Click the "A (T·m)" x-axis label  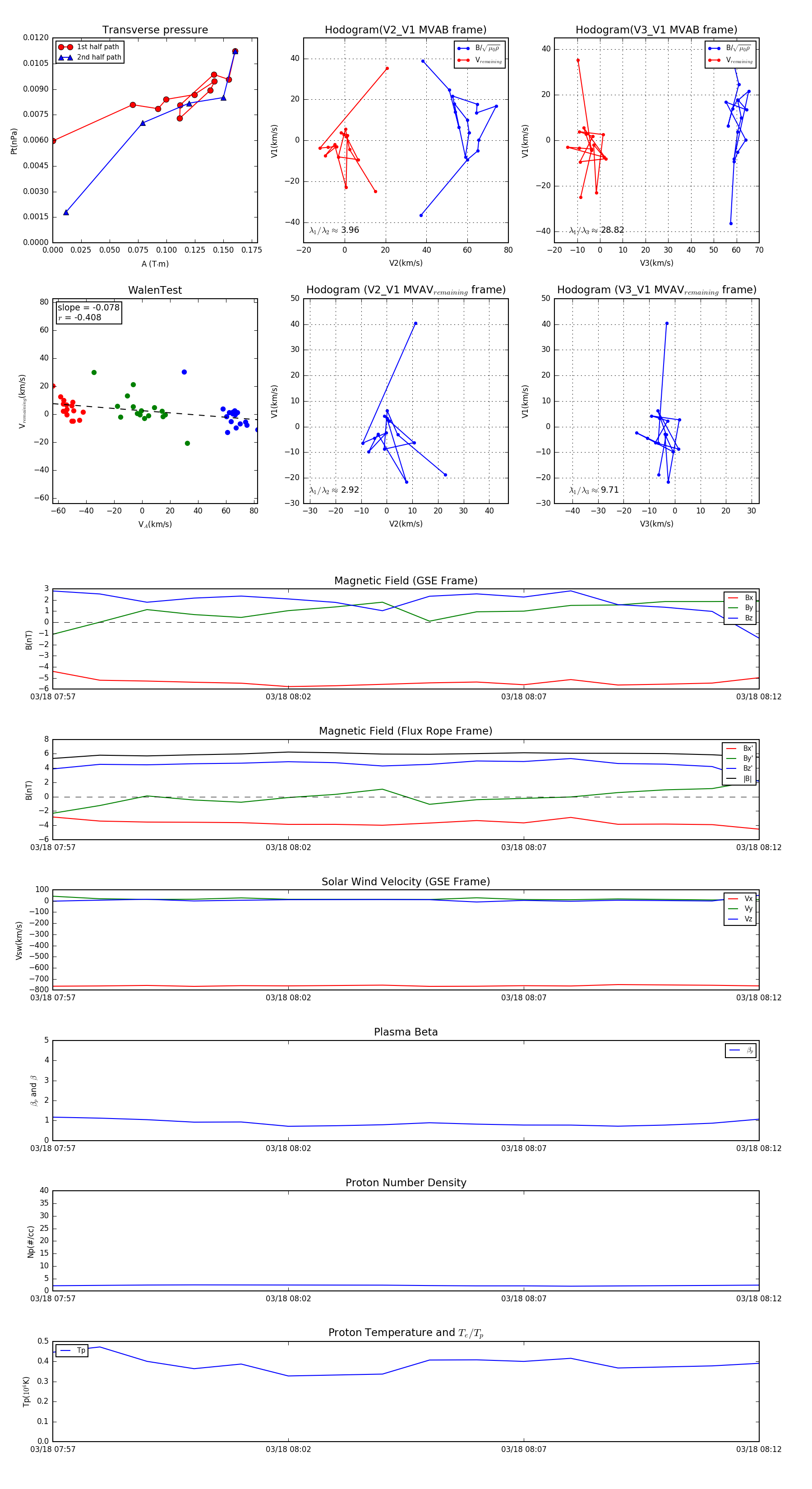click(155, 264)
